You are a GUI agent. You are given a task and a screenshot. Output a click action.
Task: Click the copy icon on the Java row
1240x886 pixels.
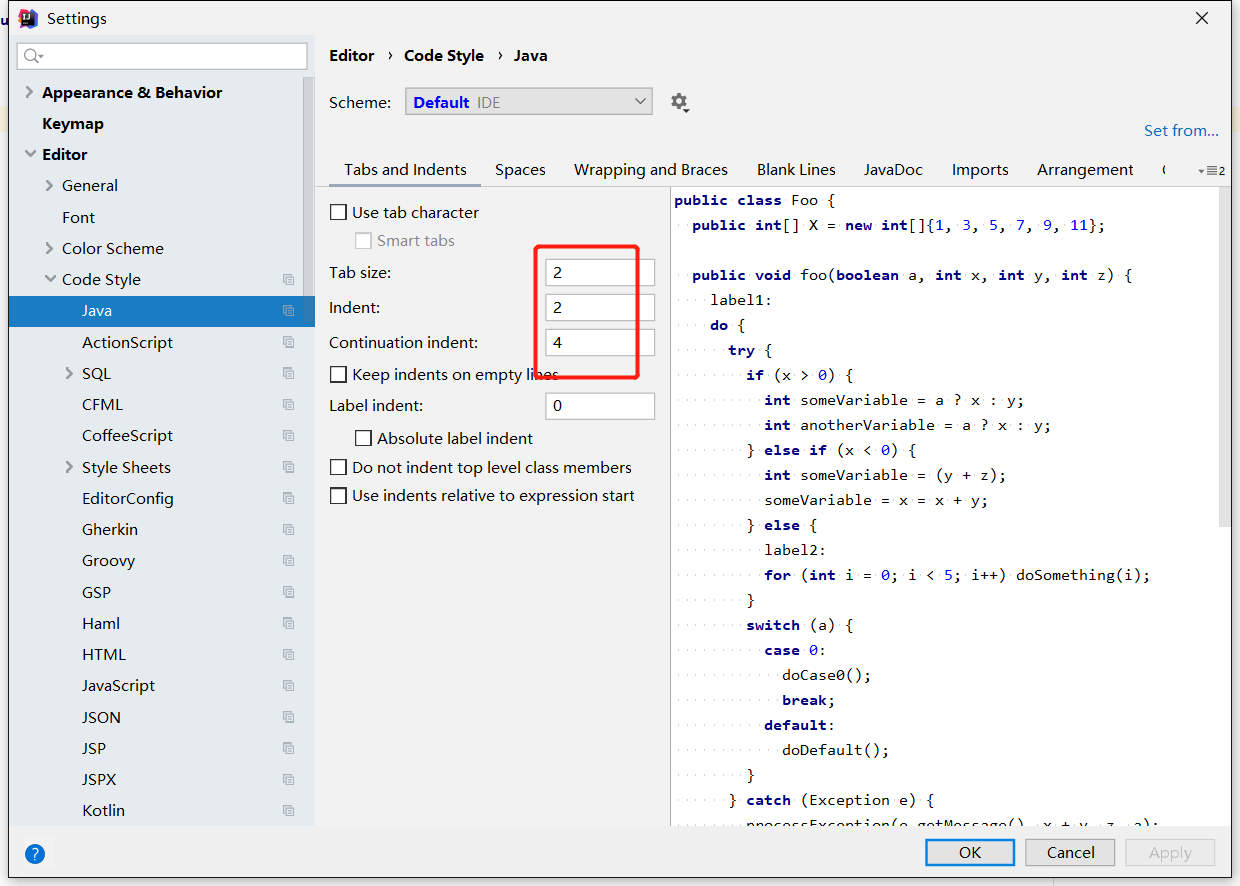(288, 311)
